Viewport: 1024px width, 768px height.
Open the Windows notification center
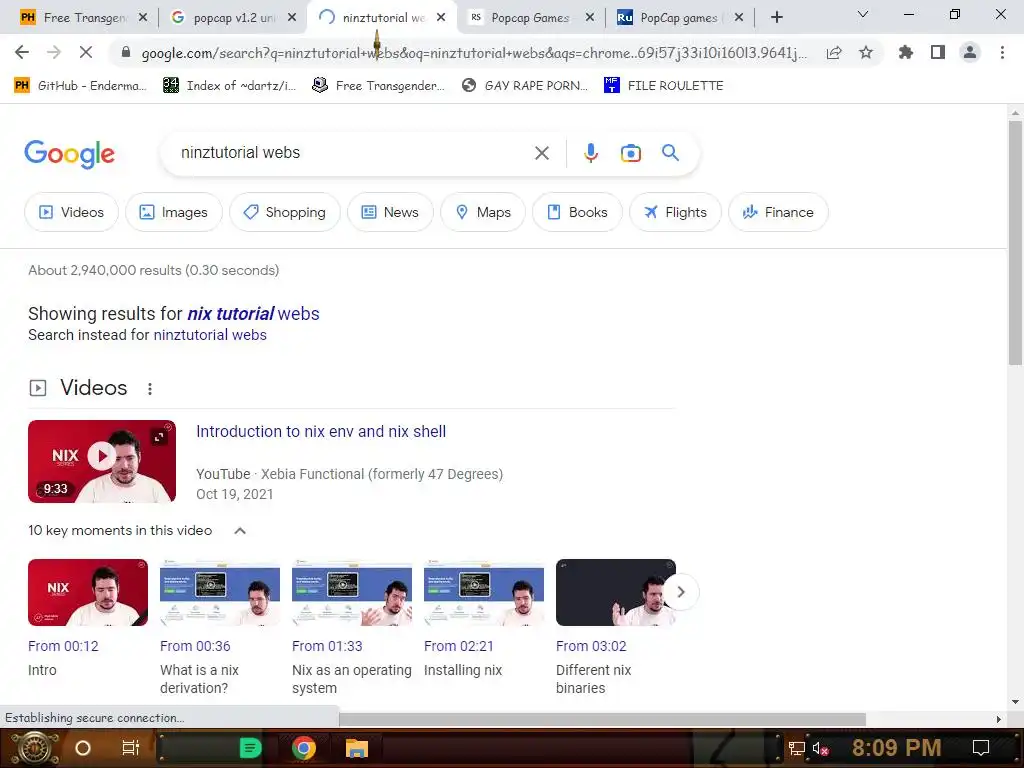click(x=981, y=748)
